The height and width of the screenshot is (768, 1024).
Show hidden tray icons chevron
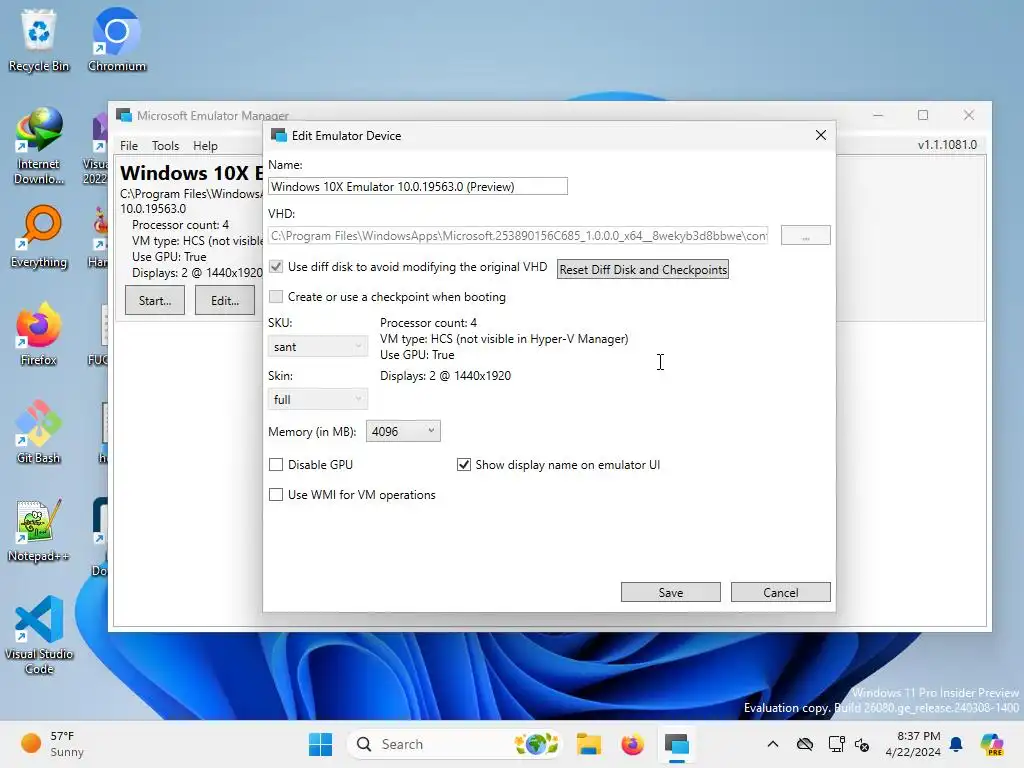click(773, 744)
